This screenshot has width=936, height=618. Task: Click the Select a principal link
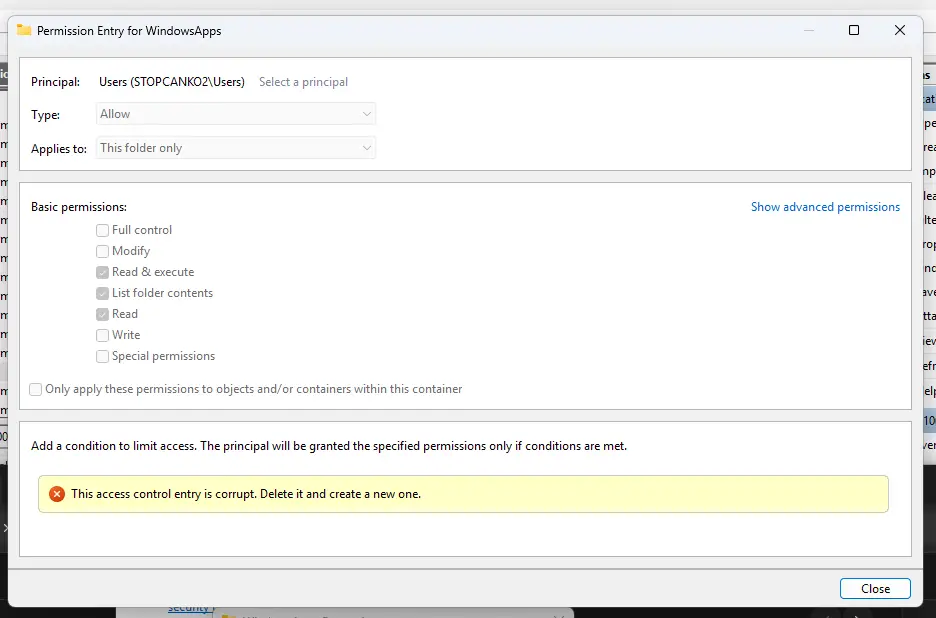pos(303,82)
